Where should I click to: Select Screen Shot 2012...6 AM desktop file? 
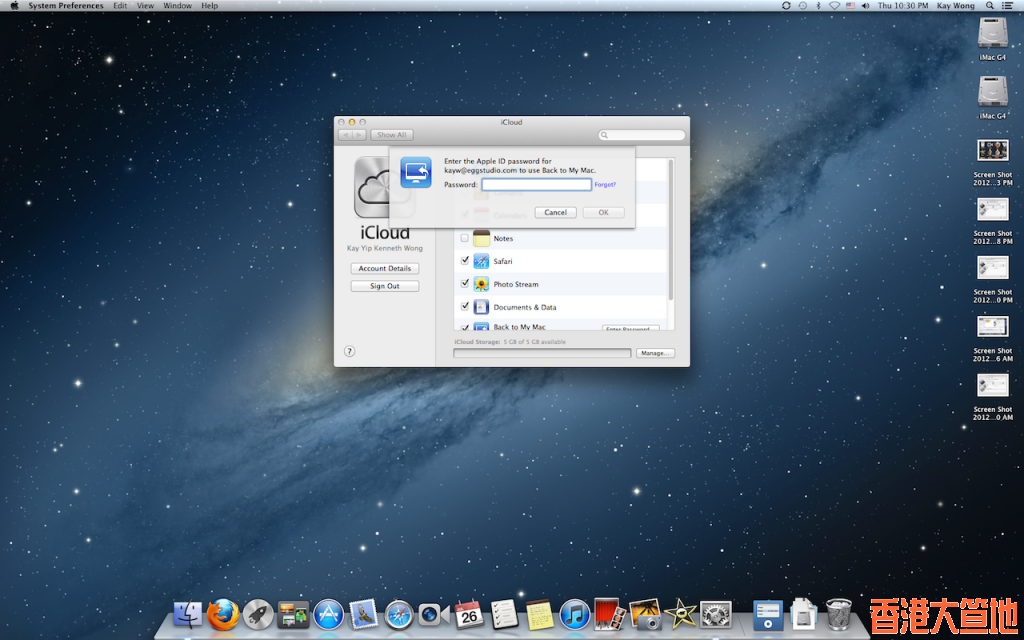[993, 338]
